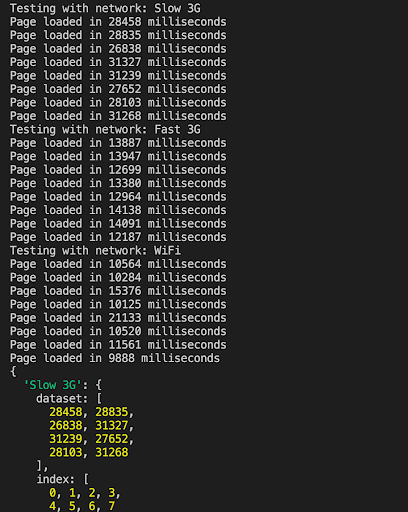Click the 28458 milliseconds log line
The width and height of the screenshot is (408, 512).
pos(118,22)
